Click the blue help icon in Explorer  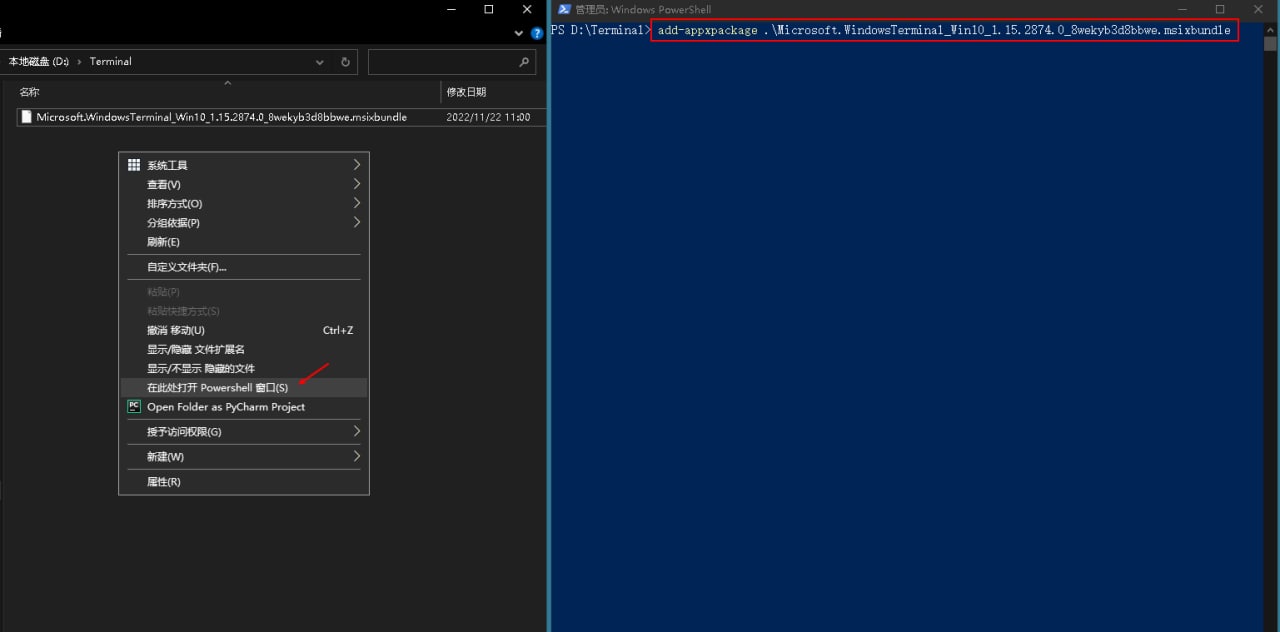[x=537, y=33]
